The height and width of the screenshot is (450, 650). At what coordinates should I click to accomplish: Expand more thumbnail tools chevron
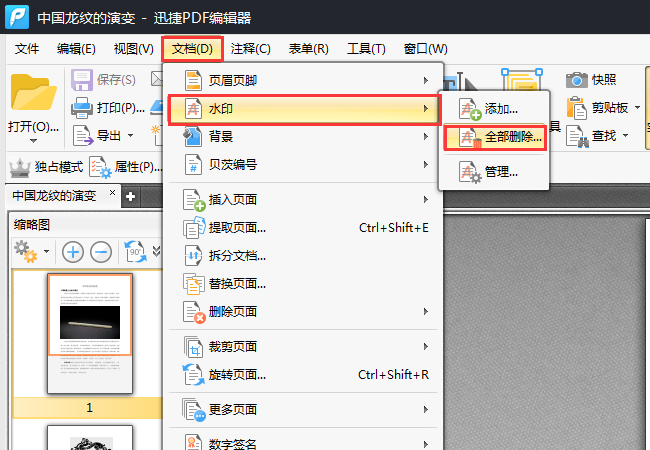[156, 251]
